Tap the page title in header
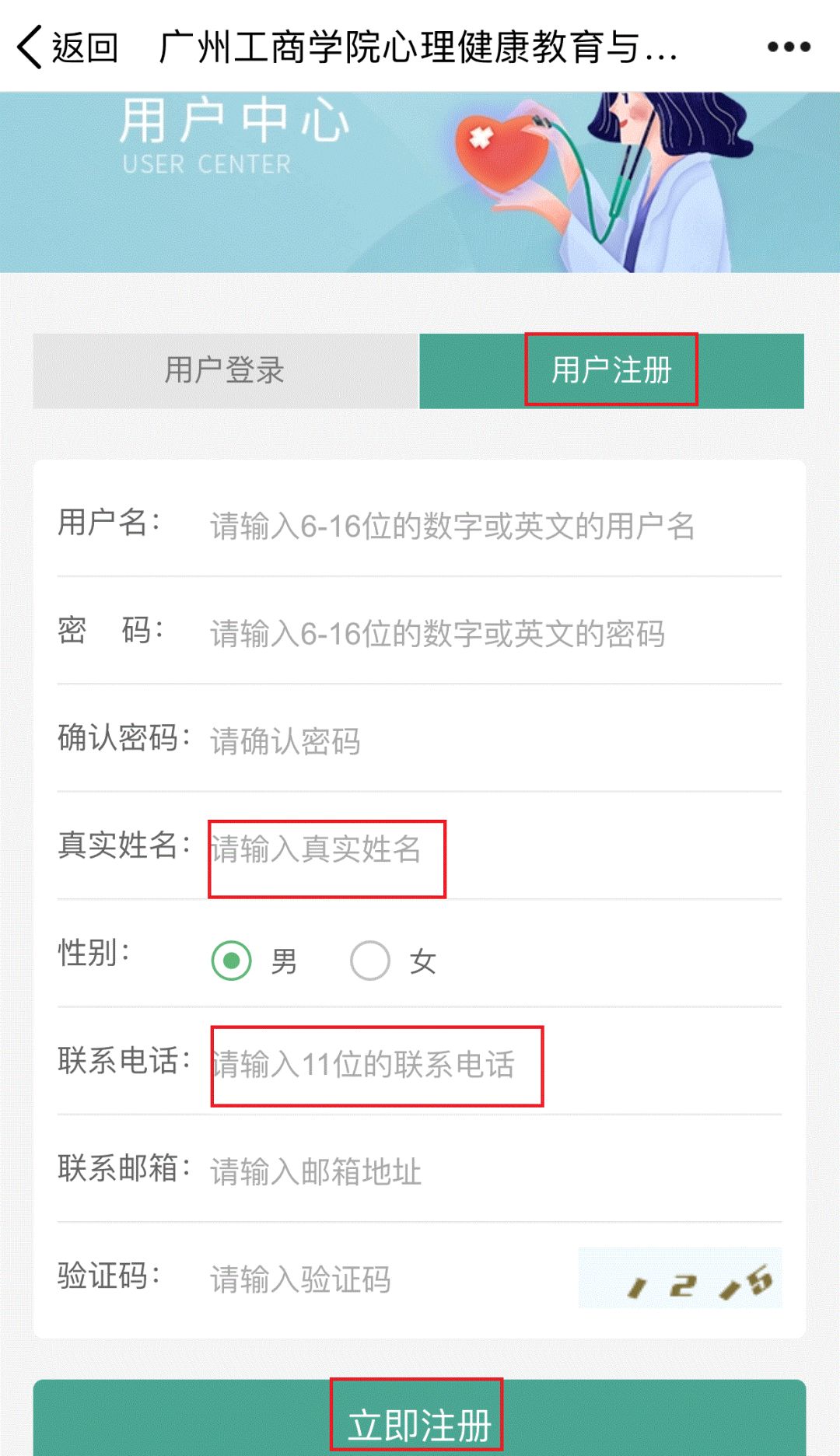The height and width of the screenshot is (1456, 840). click(418, 47)
